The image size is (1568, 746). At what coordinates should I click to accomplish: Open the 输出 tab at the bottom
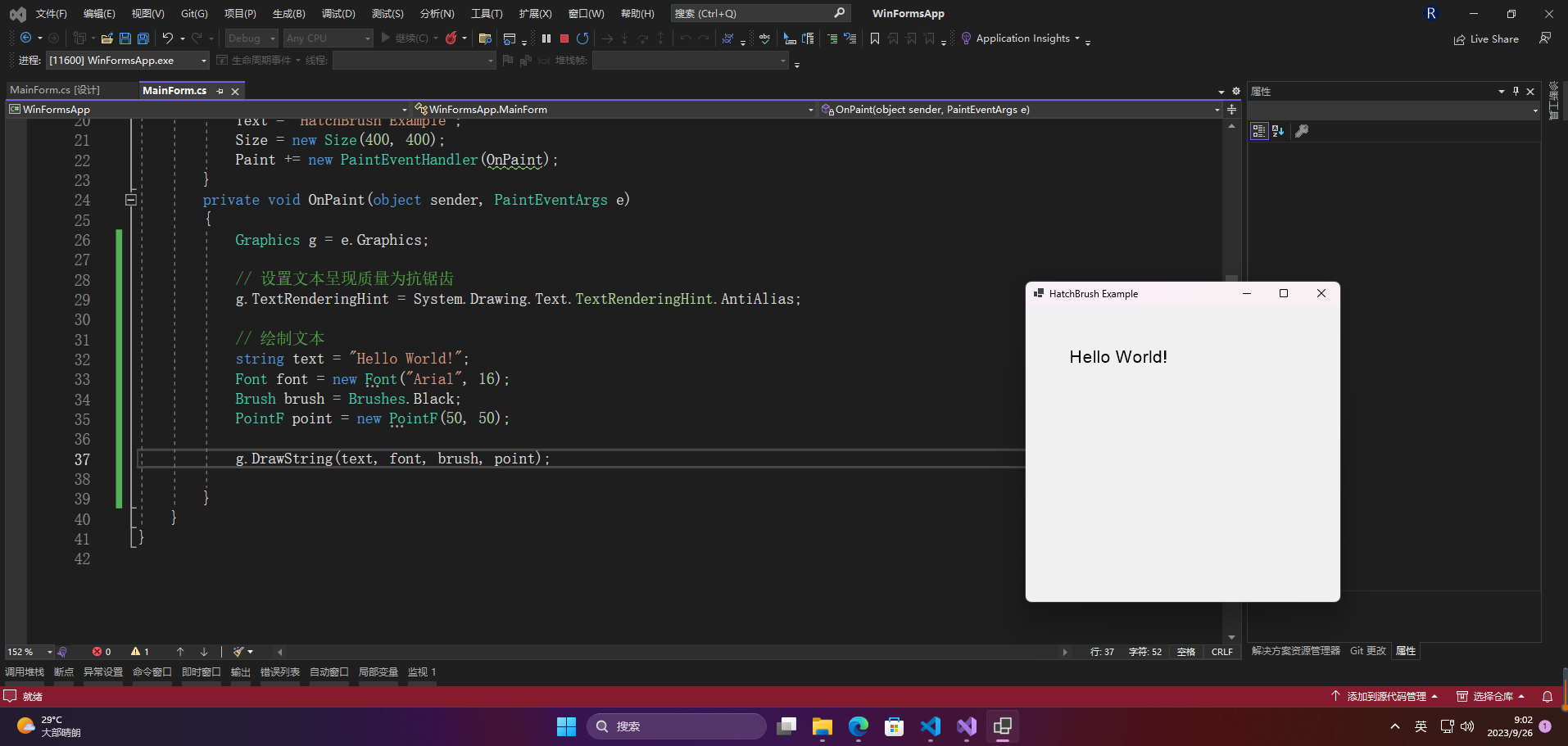coord(241,672)
